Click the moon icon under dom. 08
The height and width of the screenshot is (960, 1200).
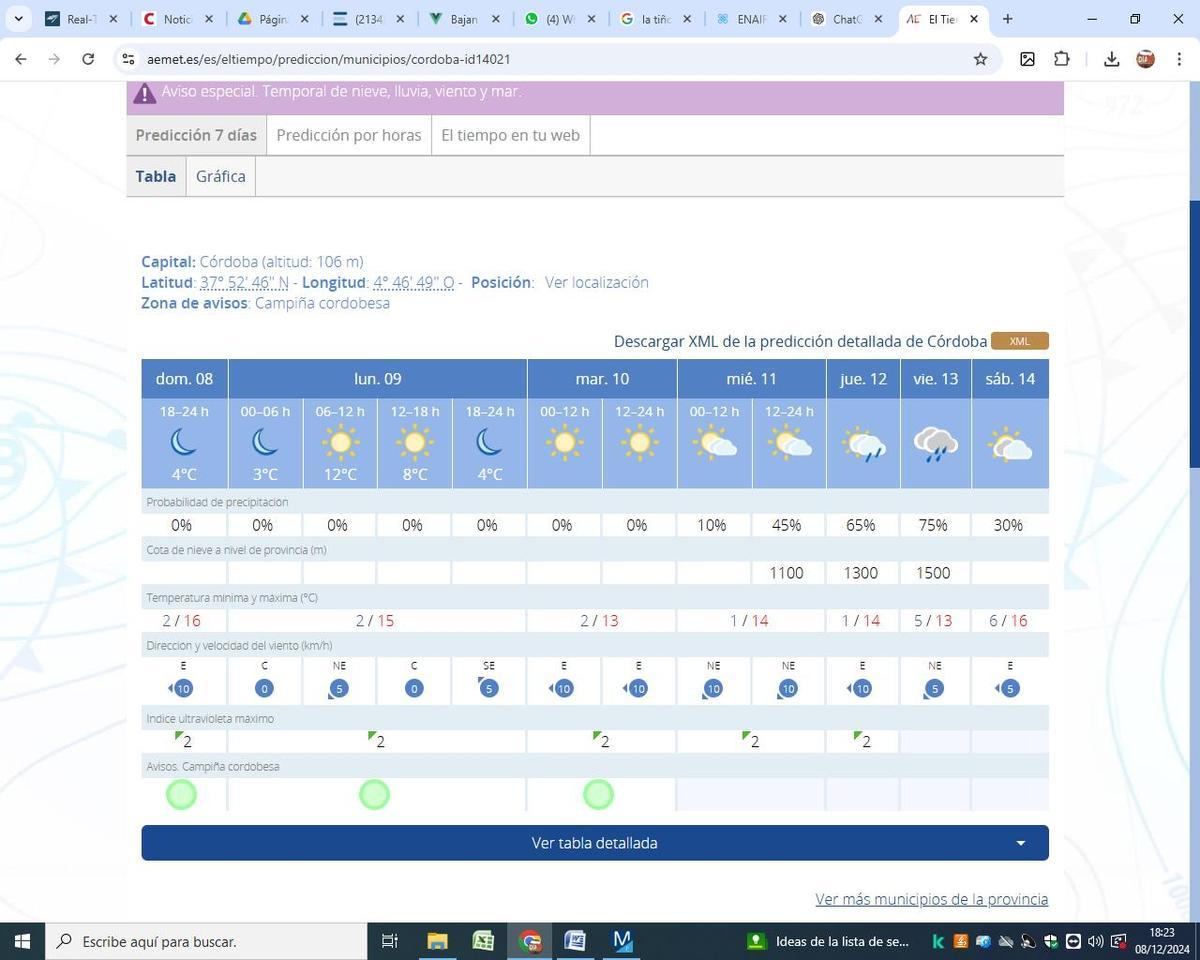[183, 441]
